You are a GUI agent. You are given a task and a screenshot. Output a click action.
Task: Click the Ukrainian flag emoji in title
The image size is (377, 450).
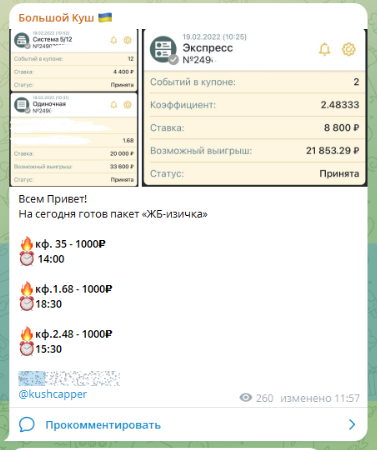click(x=105, y=17)
